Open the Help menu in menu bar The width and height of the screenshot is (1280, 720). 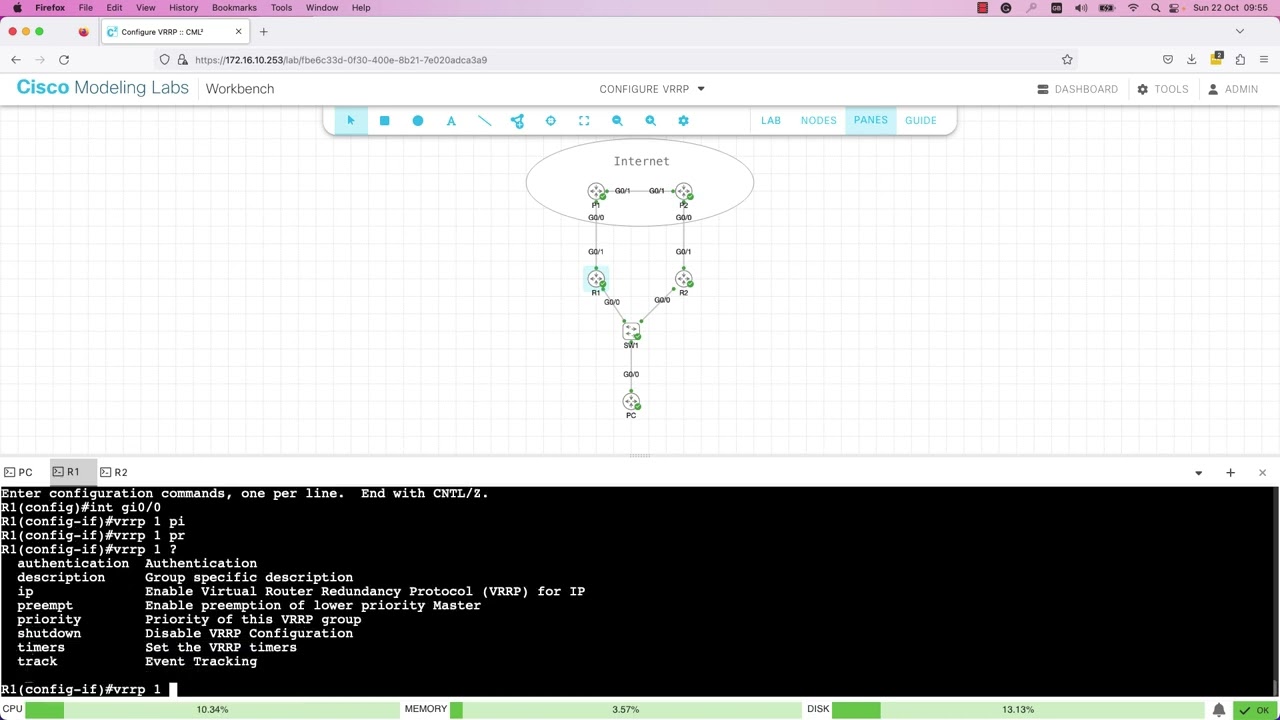pos(361,8)
